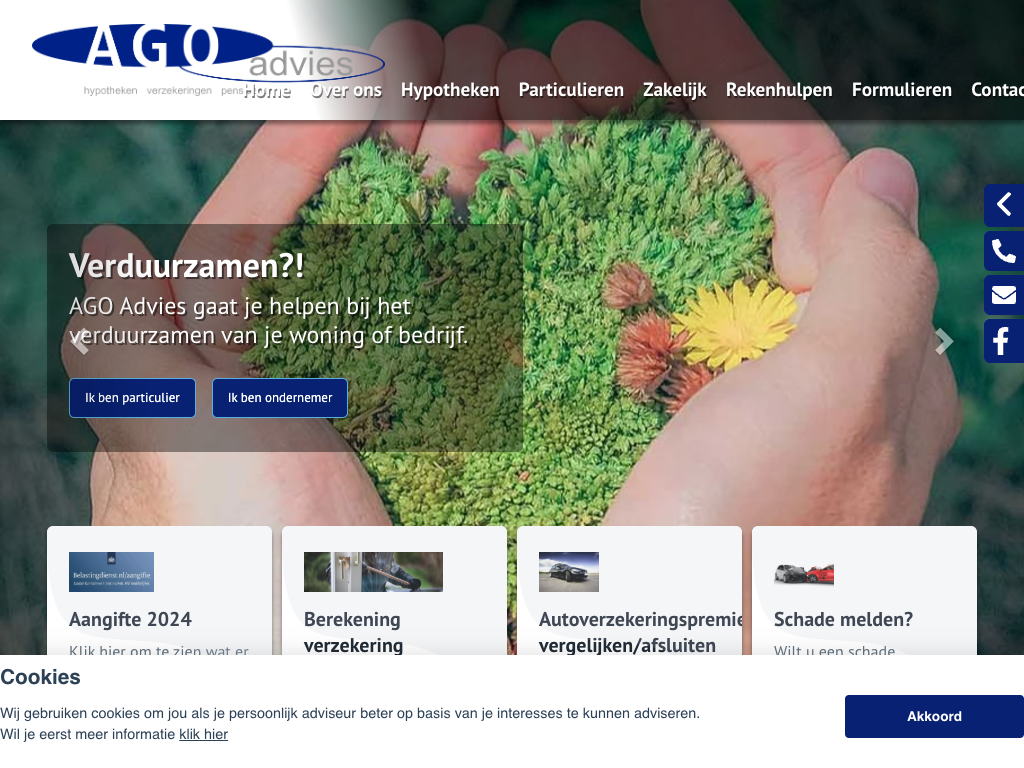Click the car image on Autoverzekeringspremie card

568,572
